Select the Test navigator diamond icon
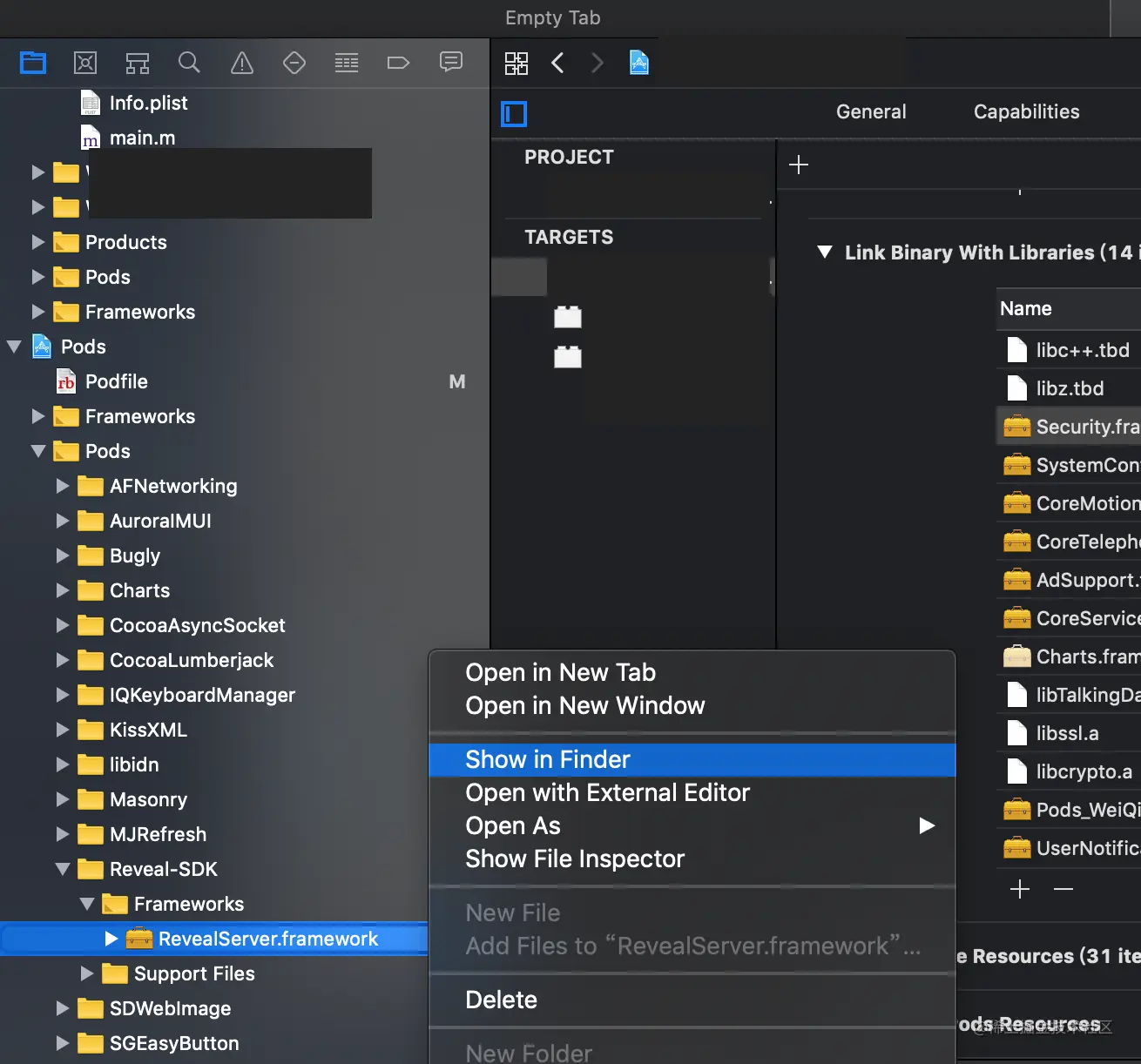The width and height of the screenshot is (1141, 1064). (294, 62)
